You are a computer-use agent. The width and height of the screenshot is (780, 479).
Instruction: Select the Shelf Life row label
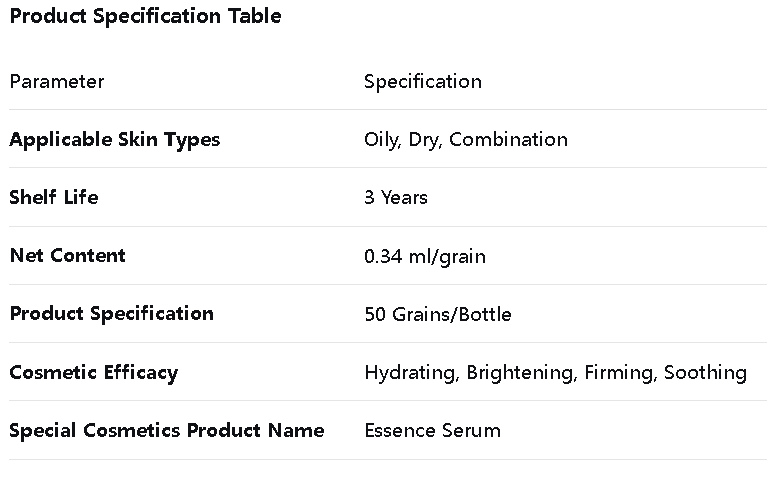point(53,198)
